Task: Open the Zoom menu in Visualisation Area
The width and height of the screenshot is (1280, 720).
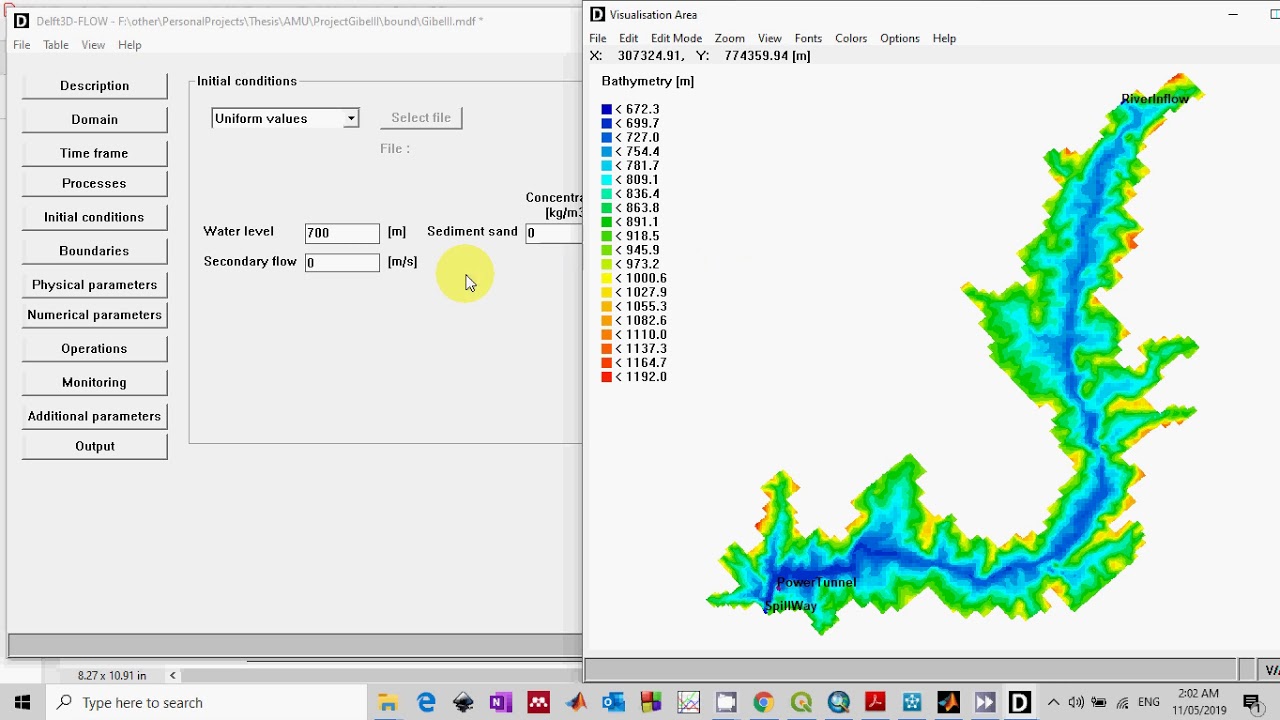Action: (729, 38)
